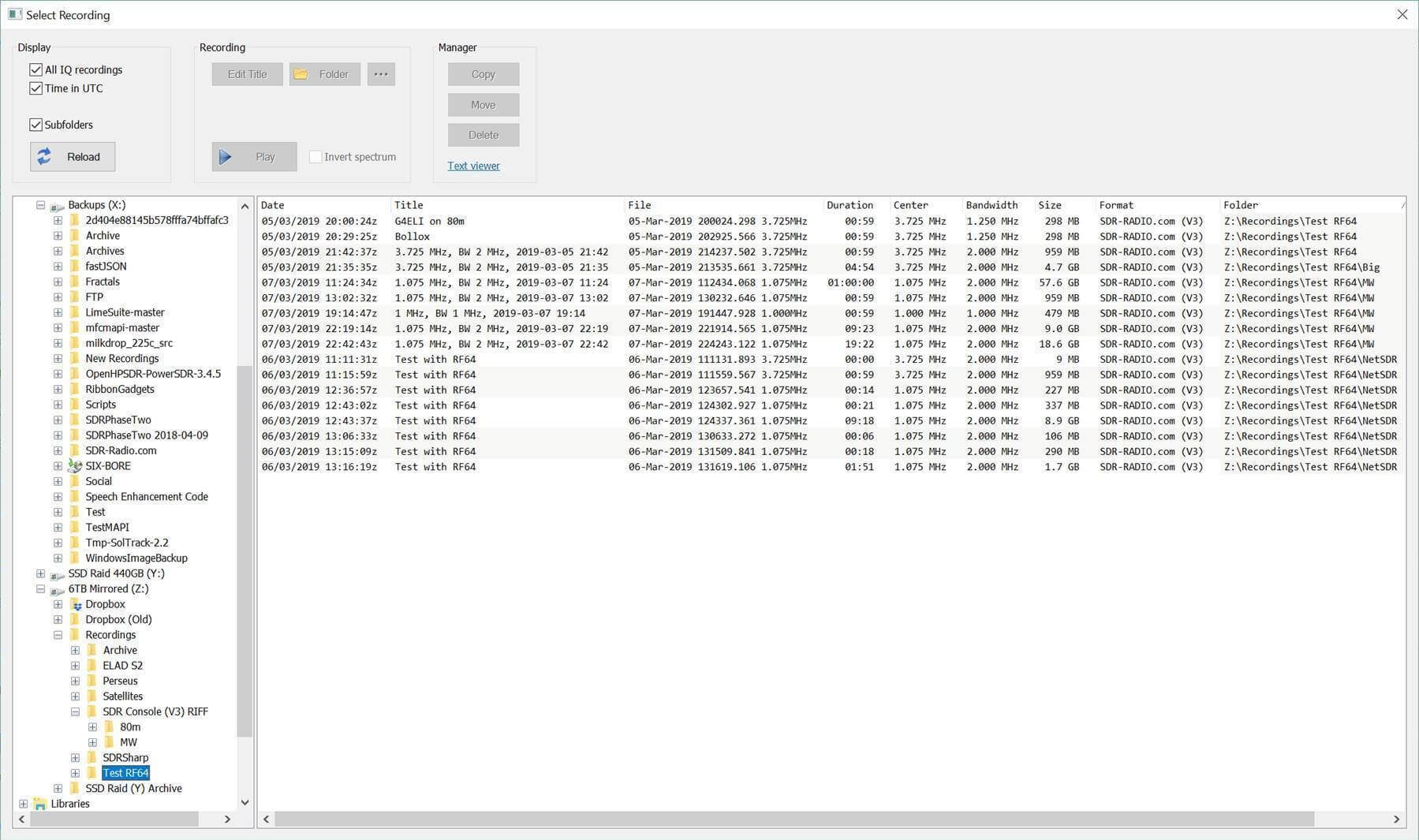The image size is (1419, 840).
Task: Click the Reload refresh icon
Action: pos(45,156)
